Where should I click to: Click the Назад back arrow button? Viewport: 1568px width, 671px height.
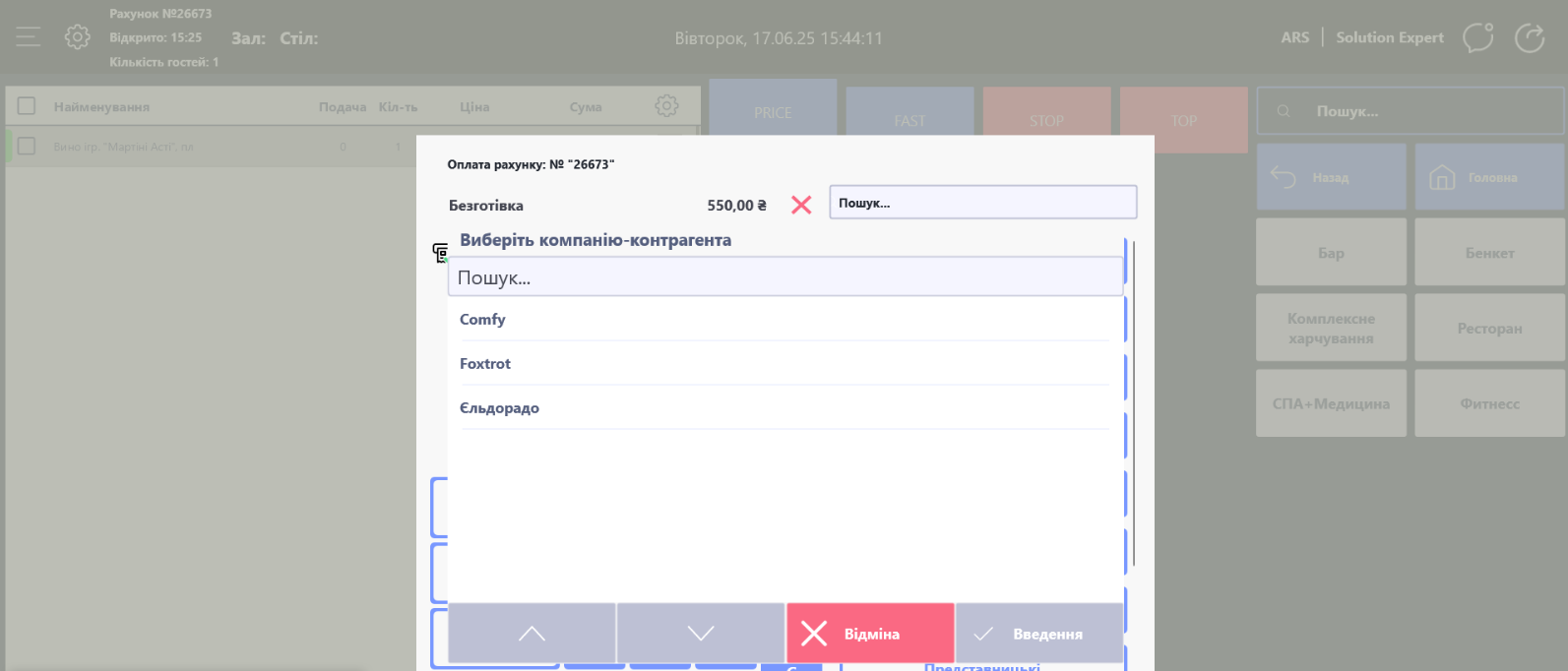[1330, 177]
